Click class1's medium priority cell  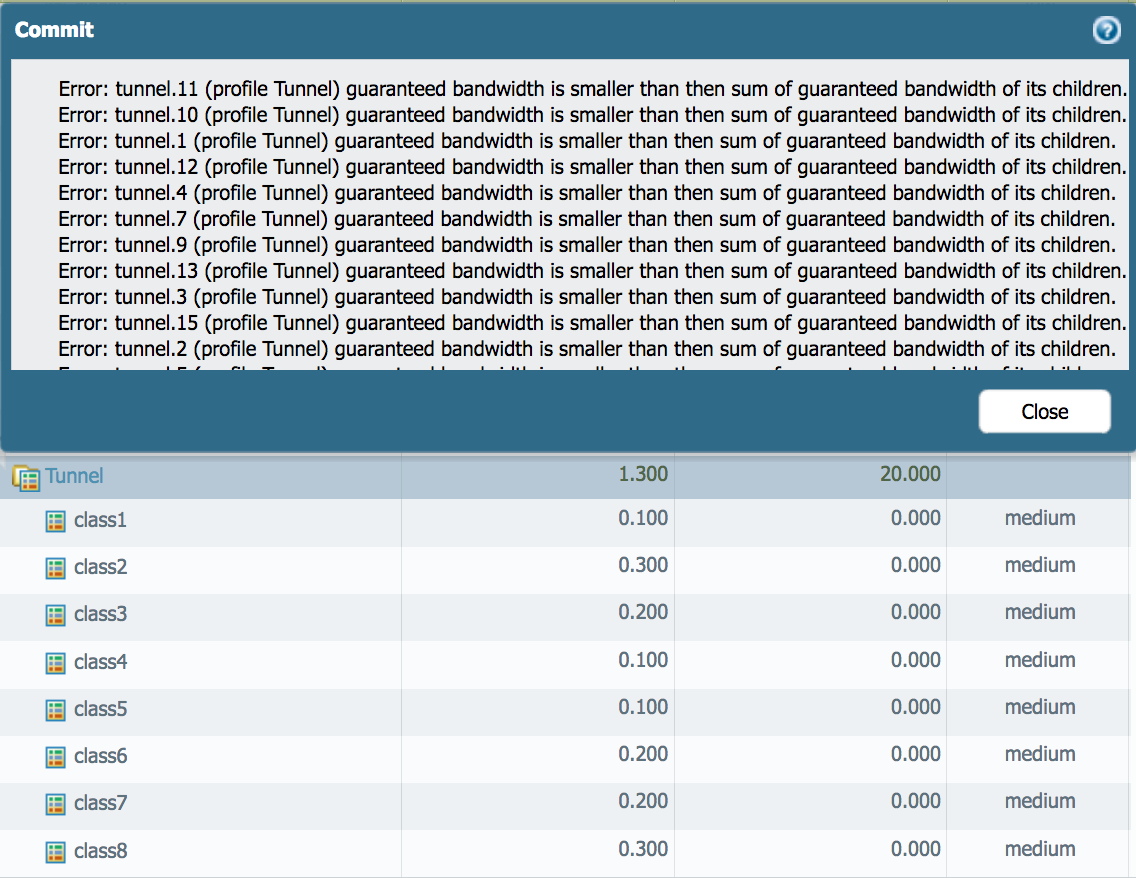(1040, 518)
